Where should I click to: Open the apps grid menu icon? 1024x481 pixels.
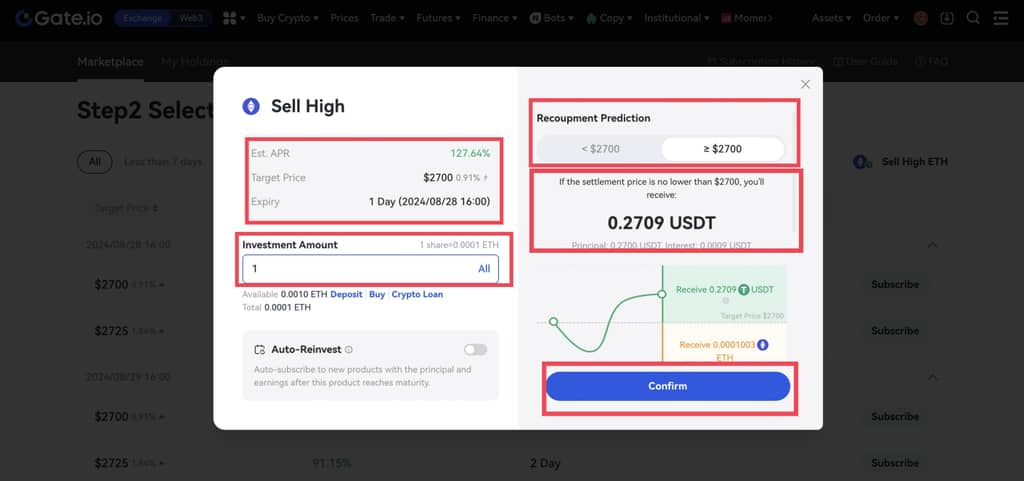(x=233, y=18)
